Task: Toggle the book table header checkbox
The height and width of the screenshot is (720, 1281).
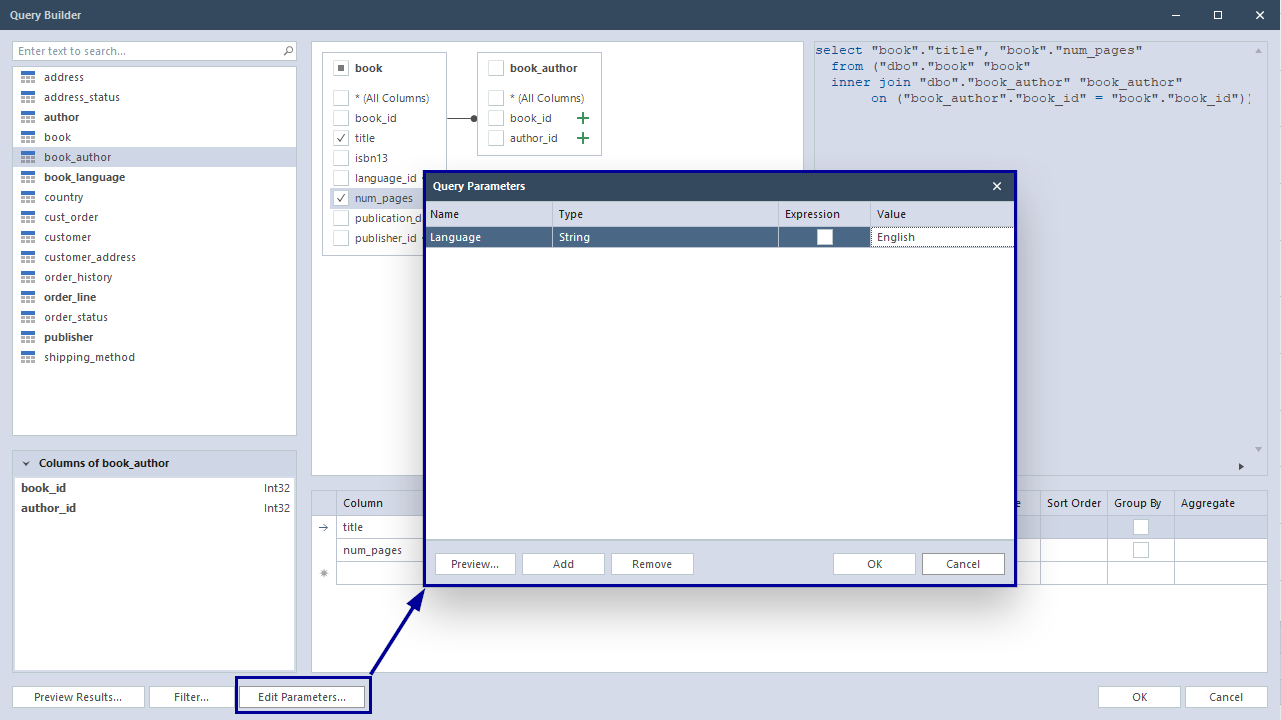Action: (x=341, y=68)
